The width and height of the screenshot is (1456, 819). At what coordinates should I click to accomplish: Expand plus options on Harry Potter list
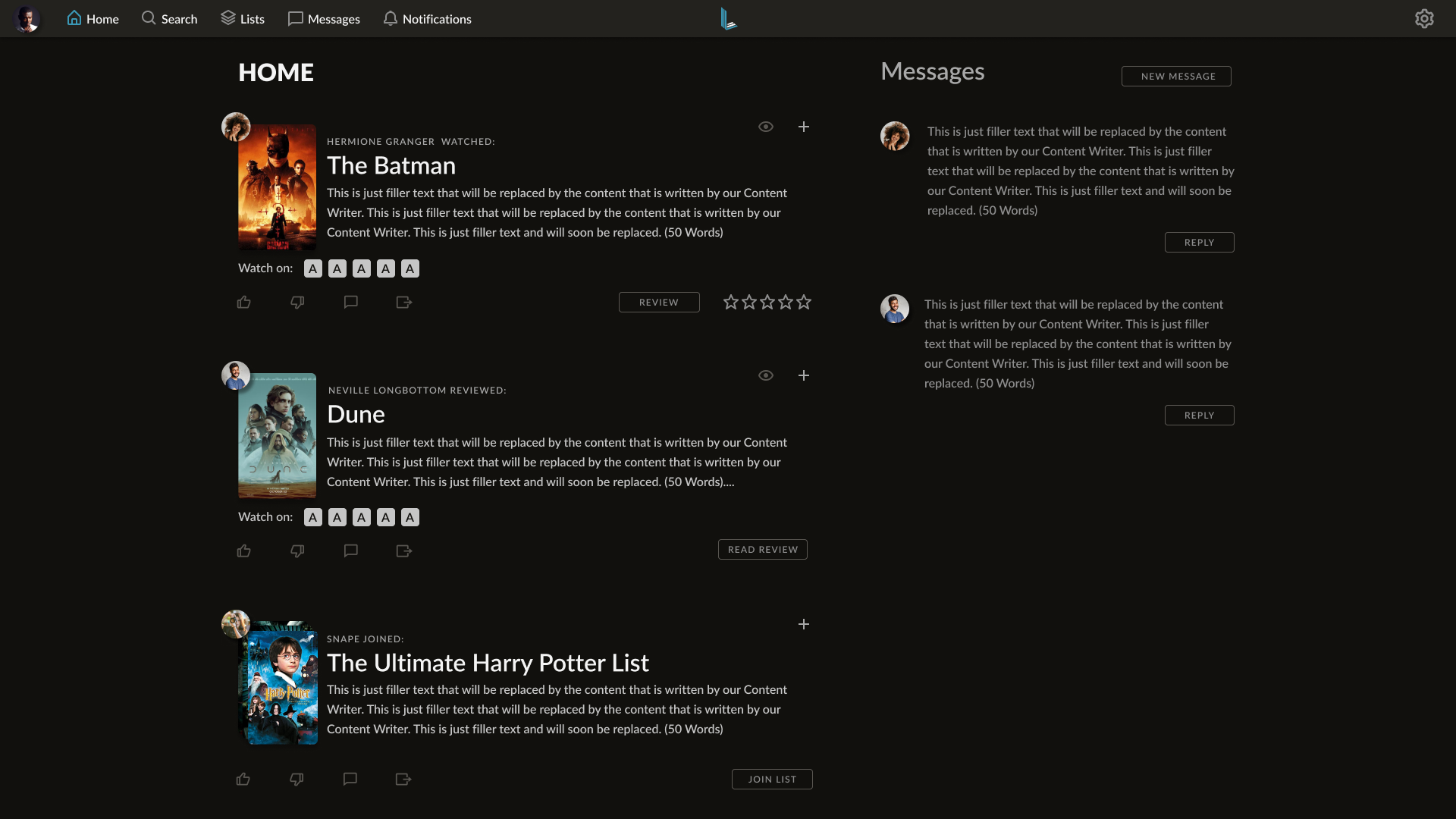tap(804, 624)
